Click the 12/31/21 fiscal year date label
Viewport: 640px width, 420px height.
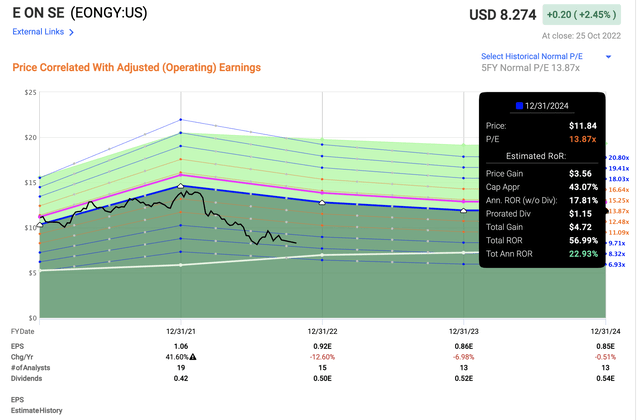pyautogui.click(x=181, y=331)
